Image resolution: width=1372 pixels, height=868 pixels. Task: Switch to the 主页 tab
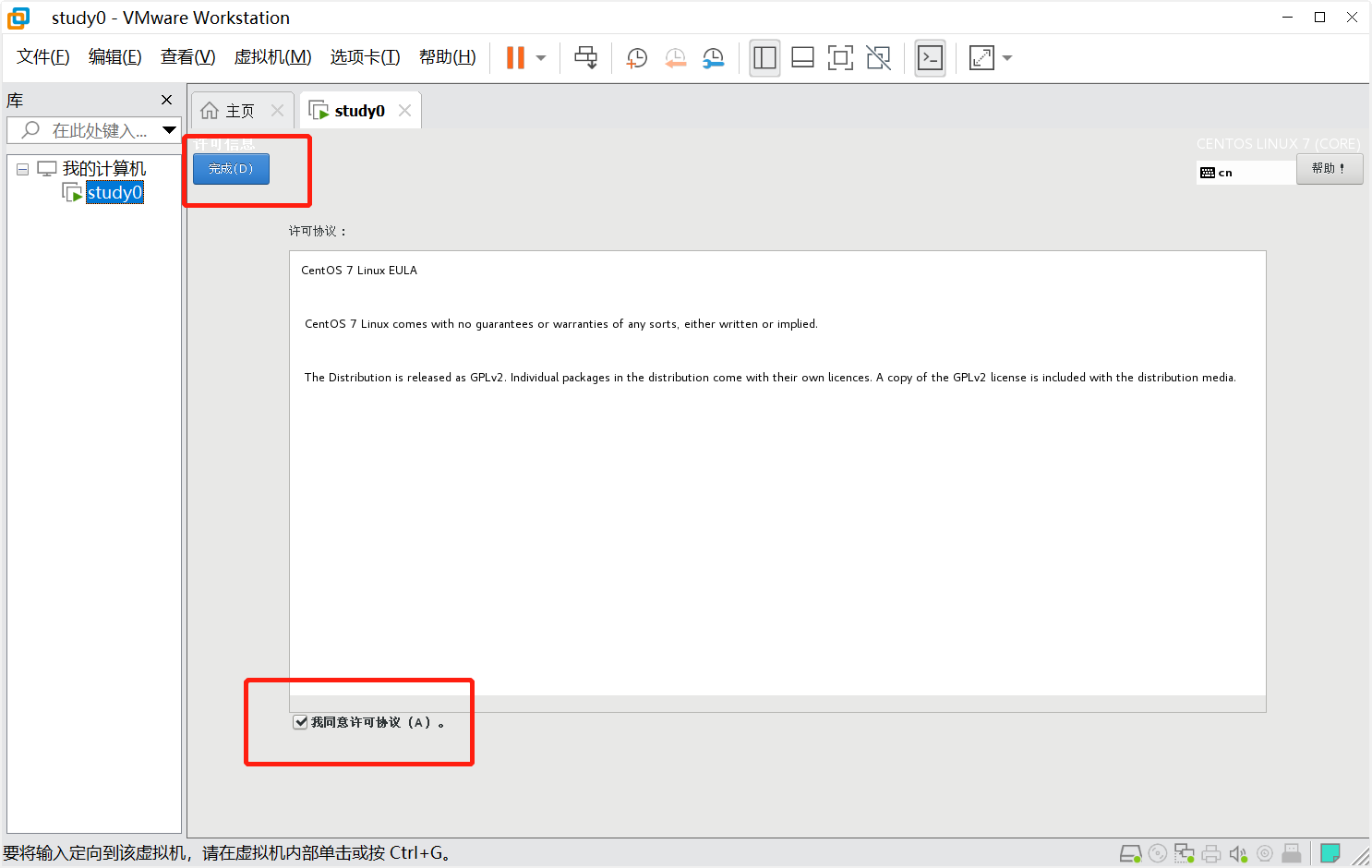click(x=240, y=111)
